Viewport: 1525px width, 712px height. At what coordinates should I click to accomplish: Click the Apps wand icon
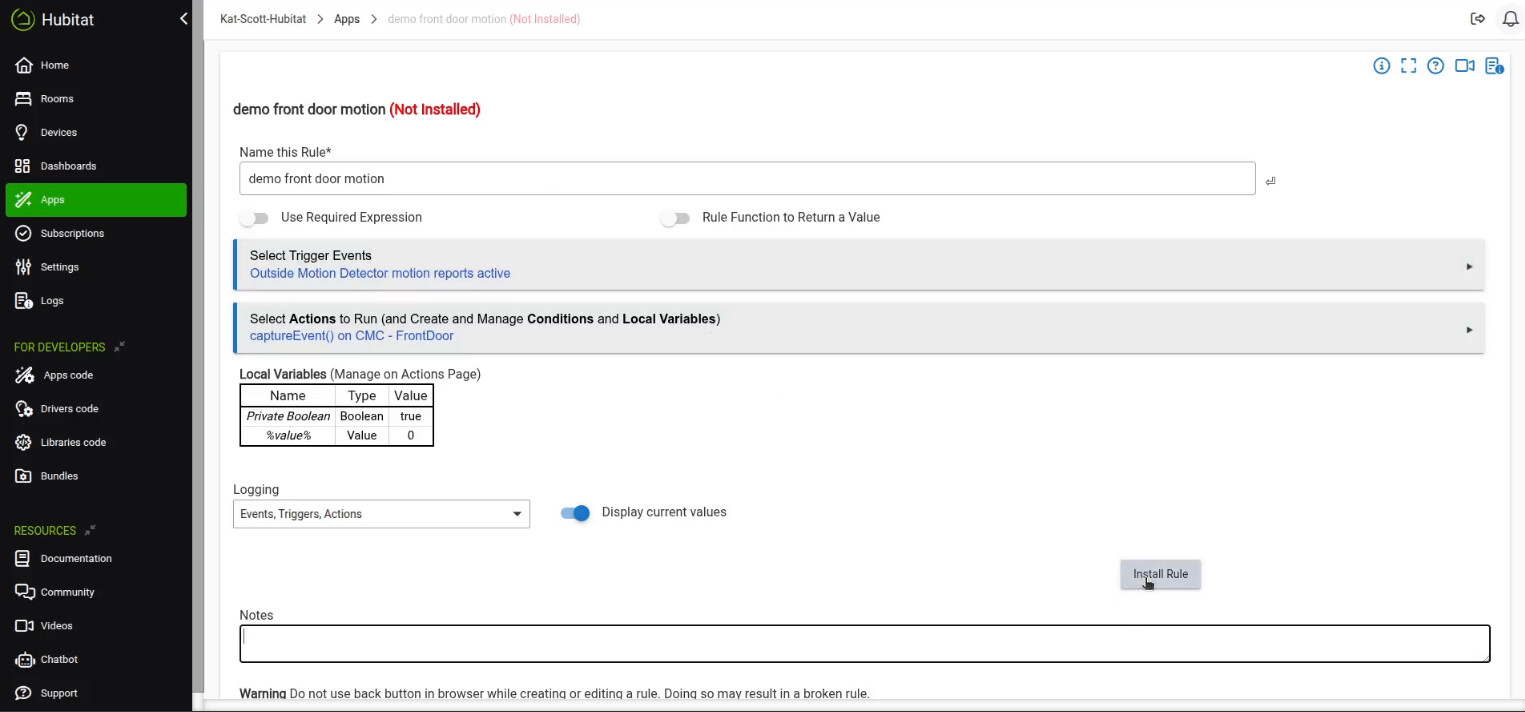[23, 200]
